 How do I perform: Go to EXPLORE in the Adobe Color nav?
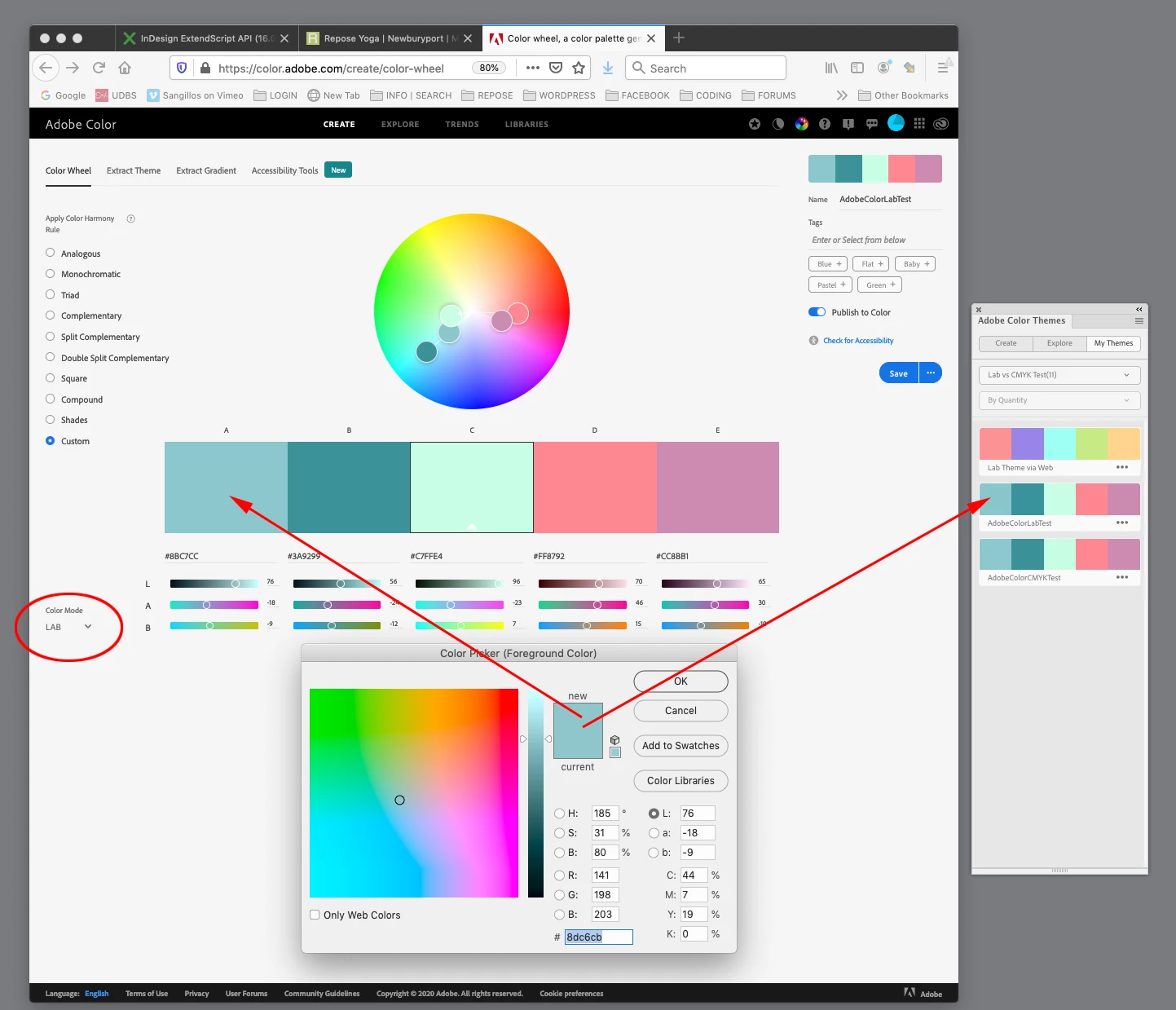click(x=400, y=125)
